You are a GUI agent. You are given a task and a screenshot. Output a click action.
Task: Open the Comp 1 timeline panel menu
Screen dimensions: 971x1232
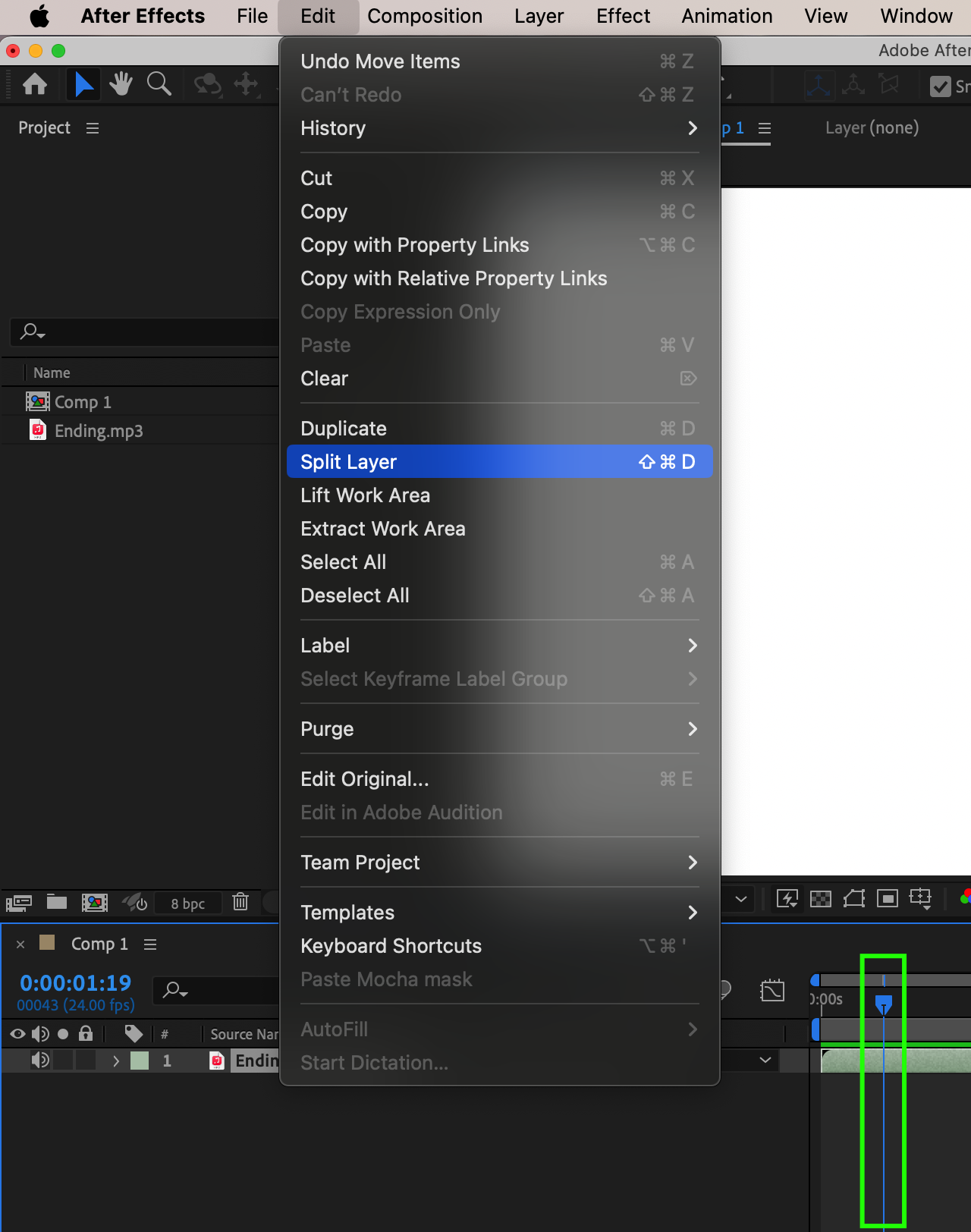[150, 944]
